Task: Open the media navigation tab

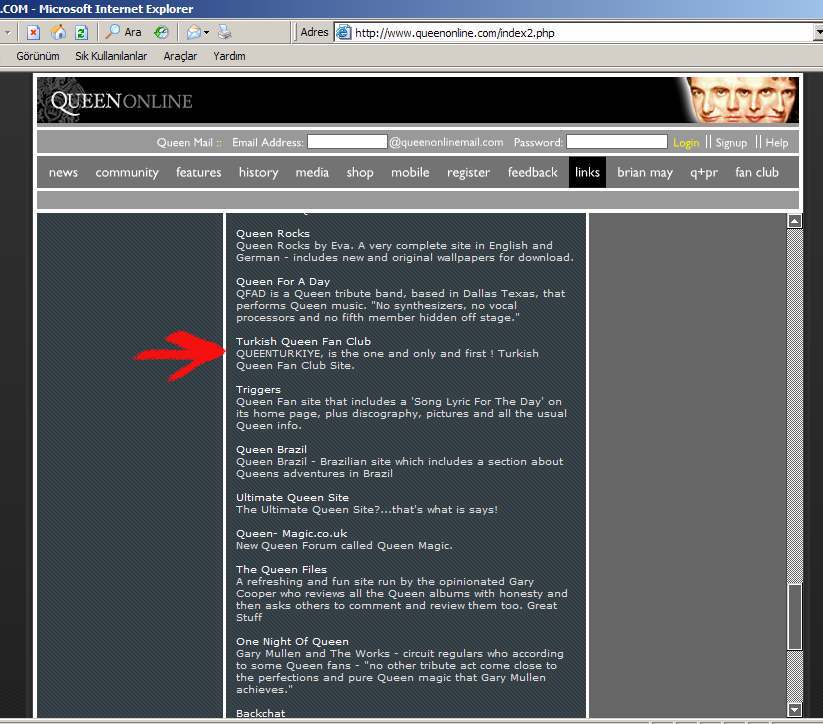Action: tap(312, 172)
